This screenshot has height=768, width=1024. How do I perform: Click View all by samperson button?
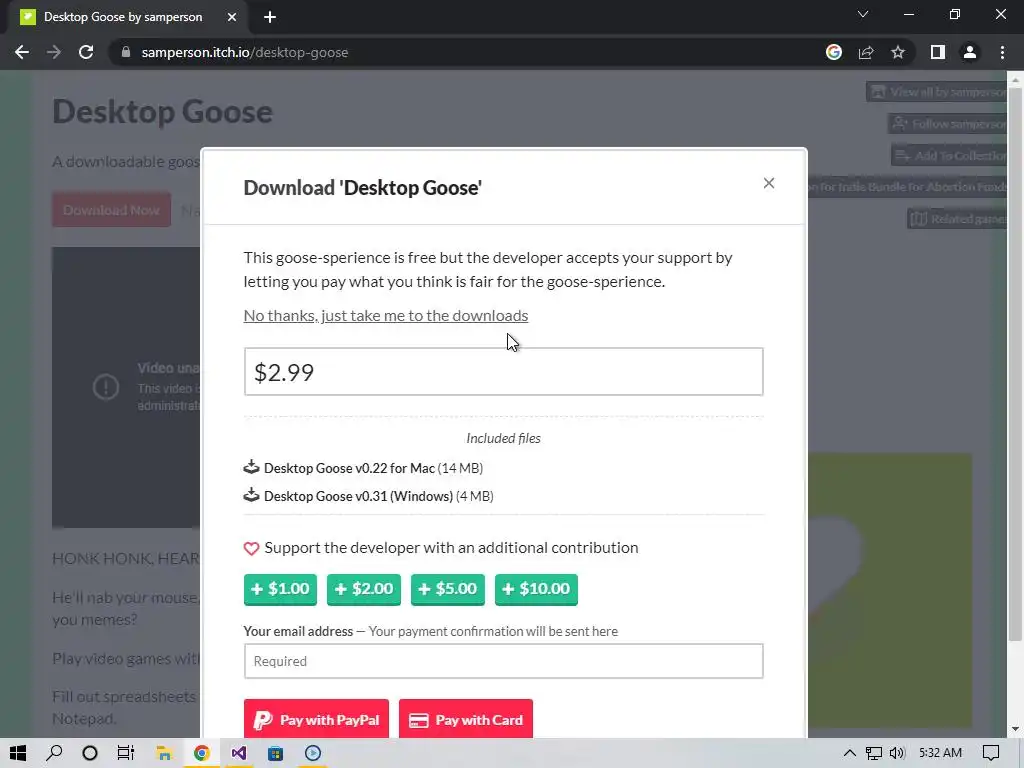pyautogui.click(x=938, y=92)
